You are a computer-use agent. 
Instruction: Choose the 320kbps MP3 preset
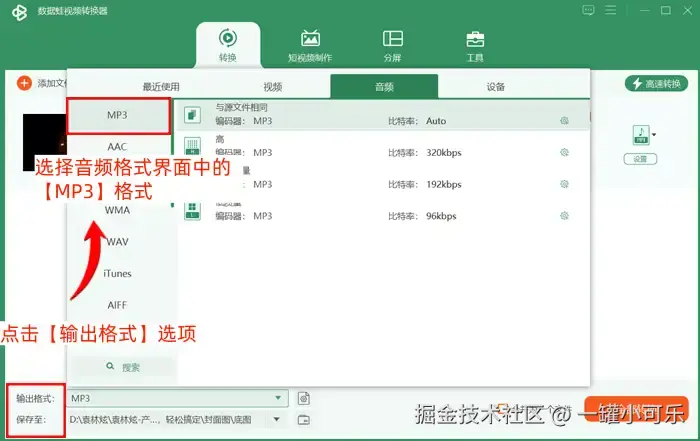pyautogui.click(x=382, y=147)
